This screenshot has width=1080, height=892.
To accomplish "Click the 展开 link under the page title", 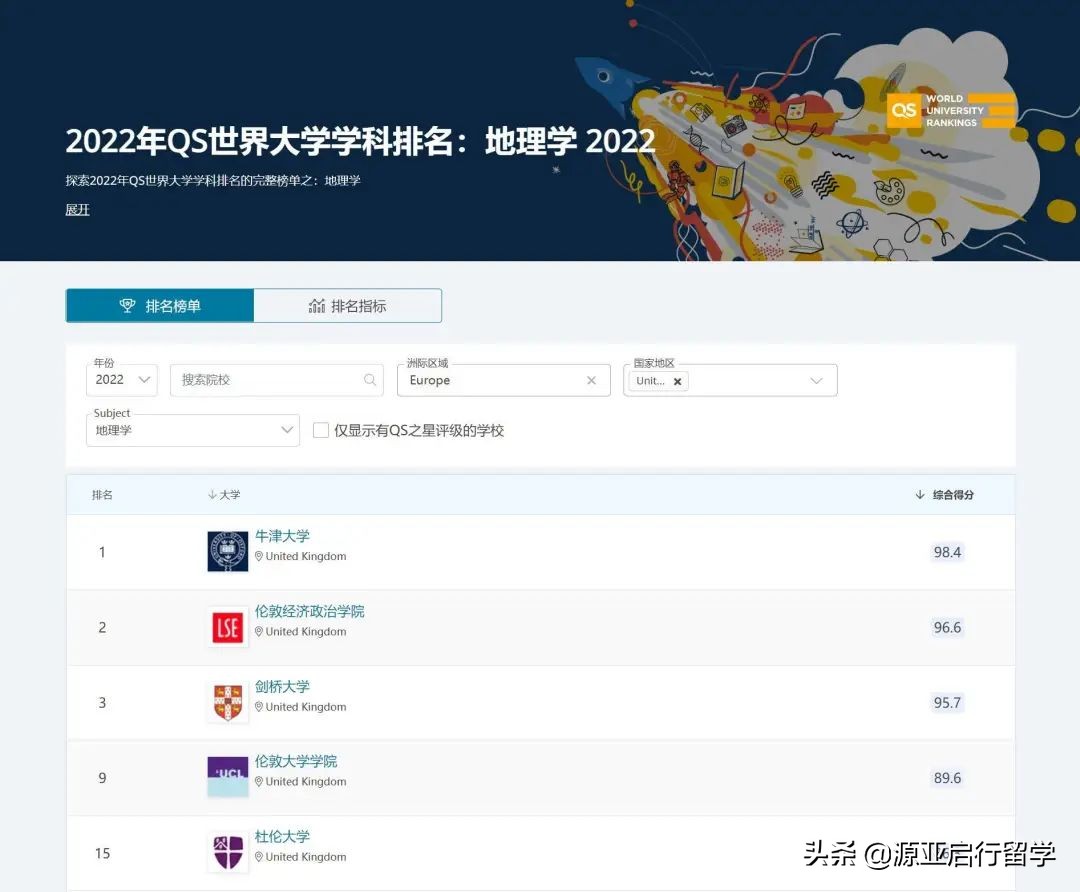I will 77,209.
